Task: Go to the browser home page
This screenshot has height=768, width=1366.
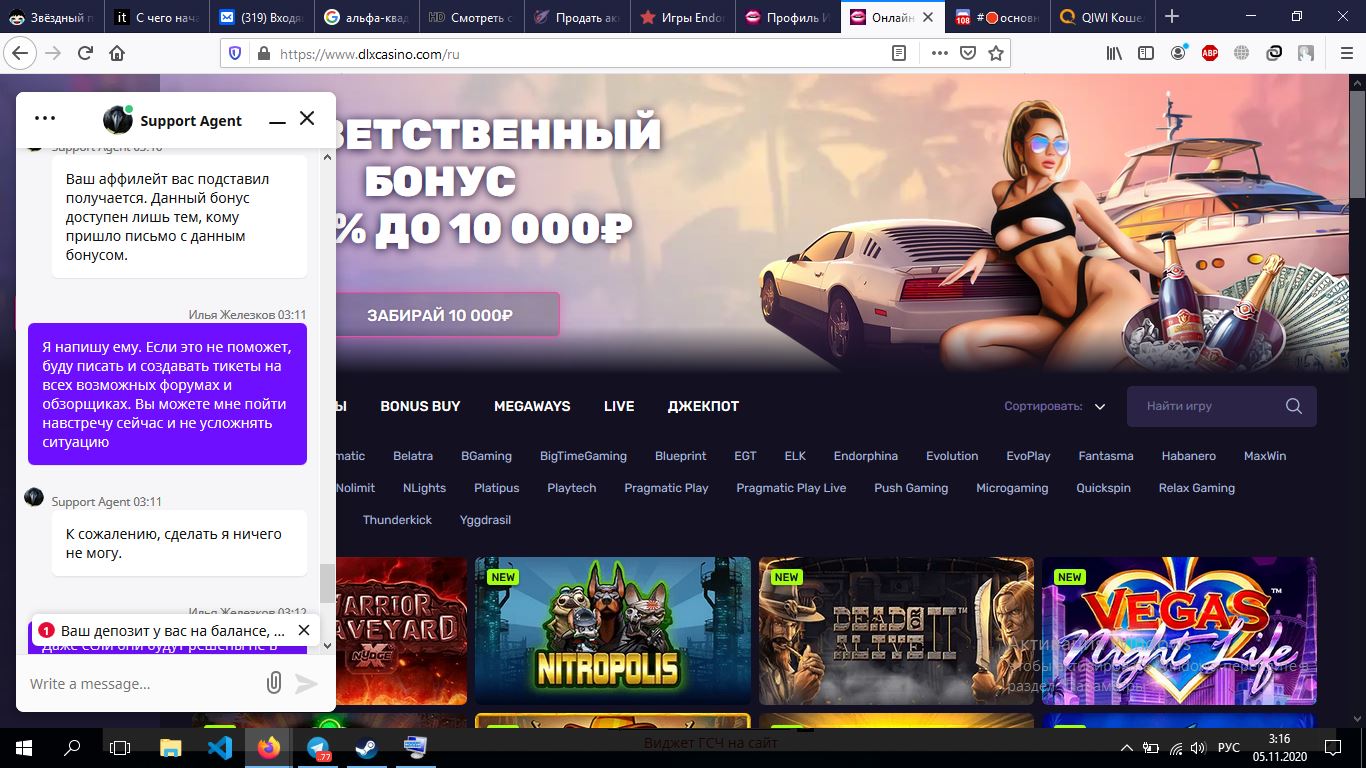Action: [x=117, y=53]
